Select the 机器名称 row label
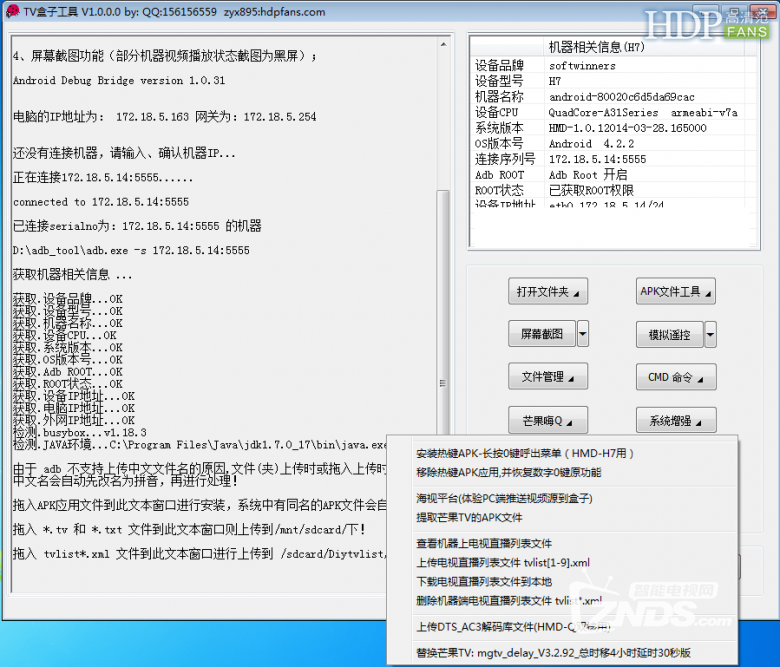Image resolution: width=780 pixels, height=667 pixels. point(499,96)
